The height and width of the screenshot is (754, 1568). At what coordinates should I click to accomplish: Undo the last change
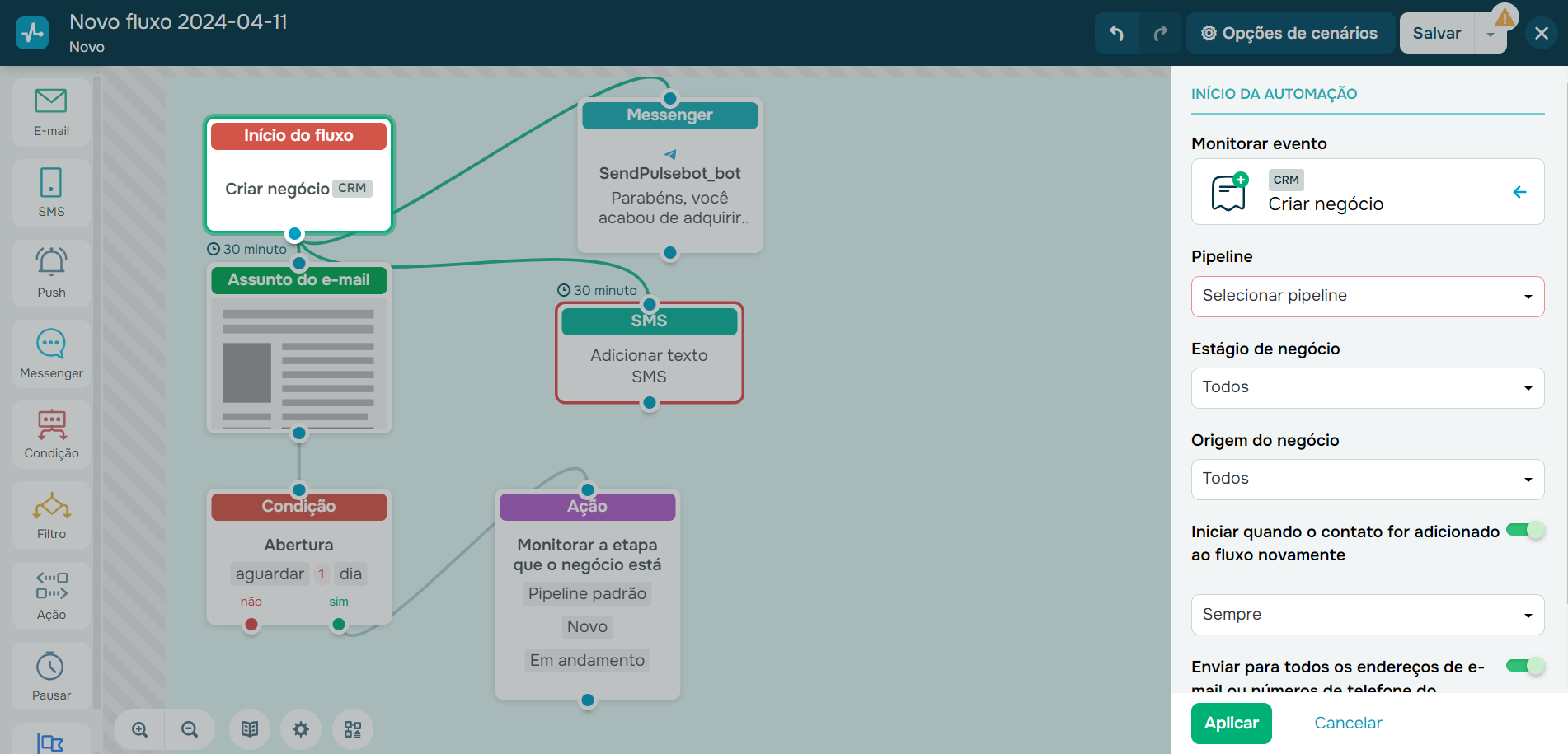click(1116, 33)
